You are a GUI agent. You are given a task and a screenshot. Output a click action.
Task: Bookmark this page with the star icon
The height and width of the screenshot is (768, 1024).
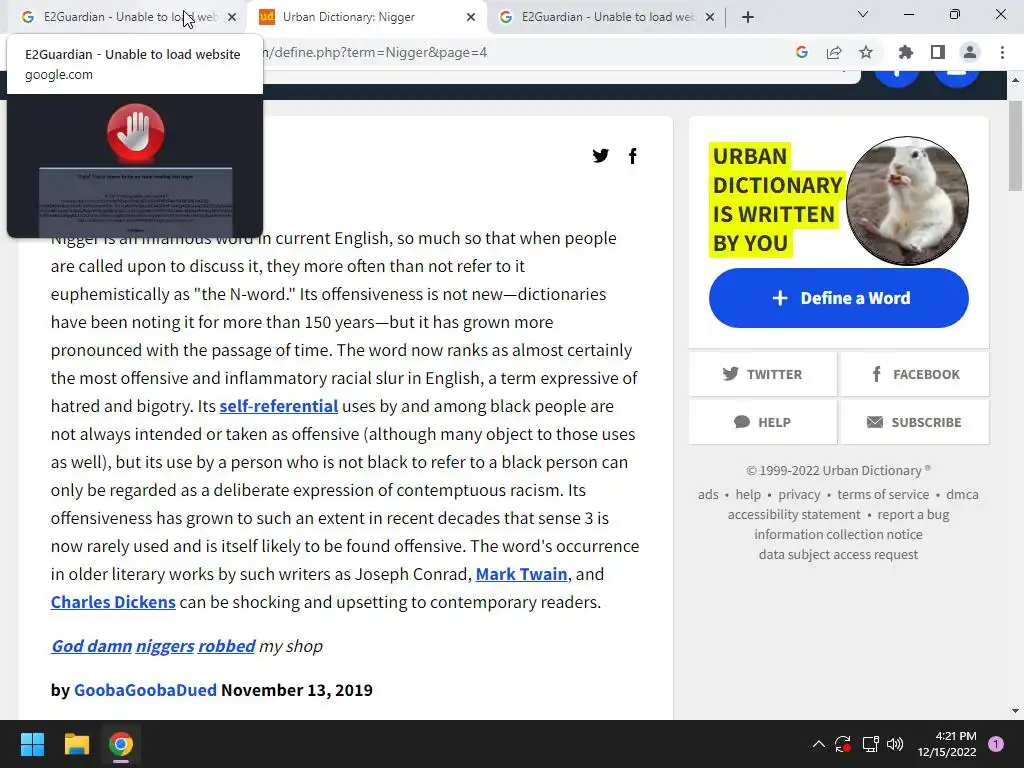866,52
